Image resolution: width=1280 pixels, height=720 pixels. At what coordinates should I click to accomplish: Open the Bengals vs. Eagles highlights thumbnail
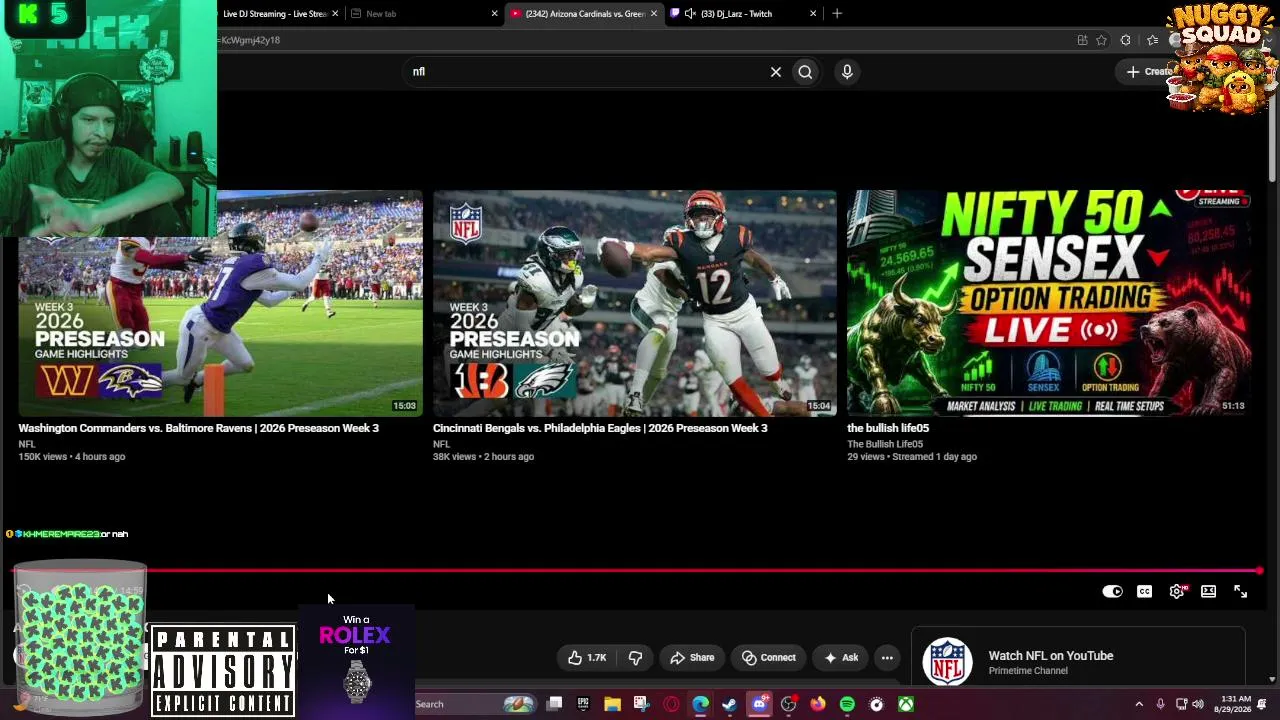pyautogui.click(x=634, y=303)
